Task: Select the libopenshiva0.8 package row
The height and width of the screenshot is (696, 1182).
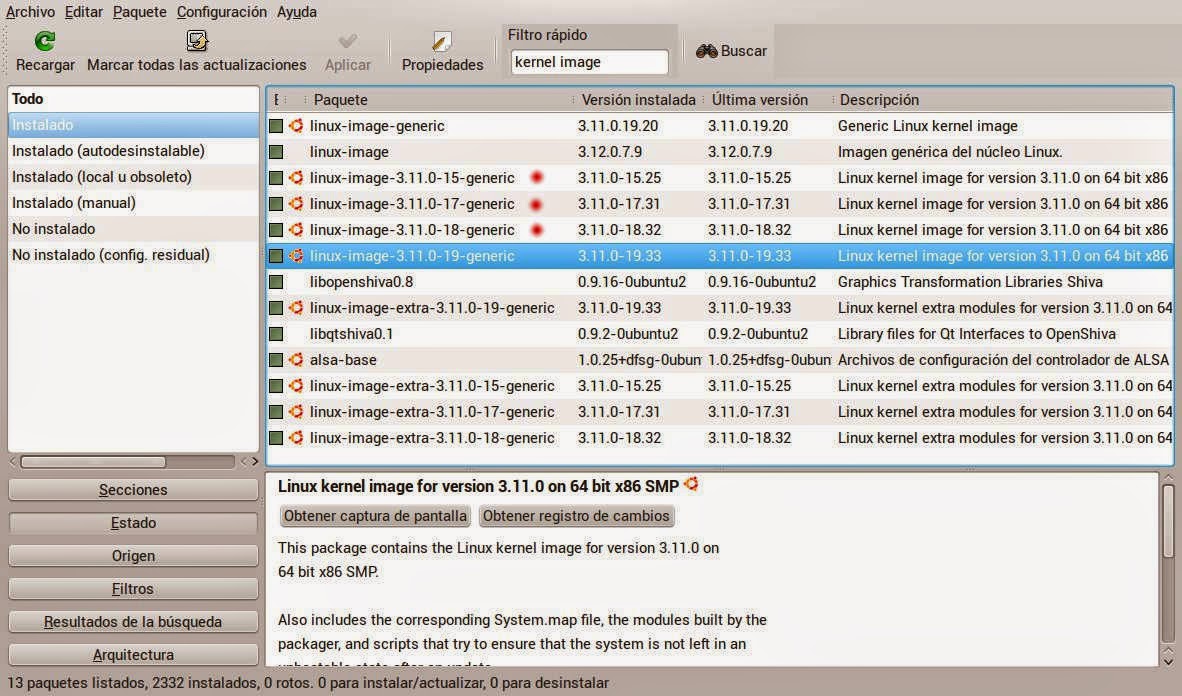Action: click(720, 282)
